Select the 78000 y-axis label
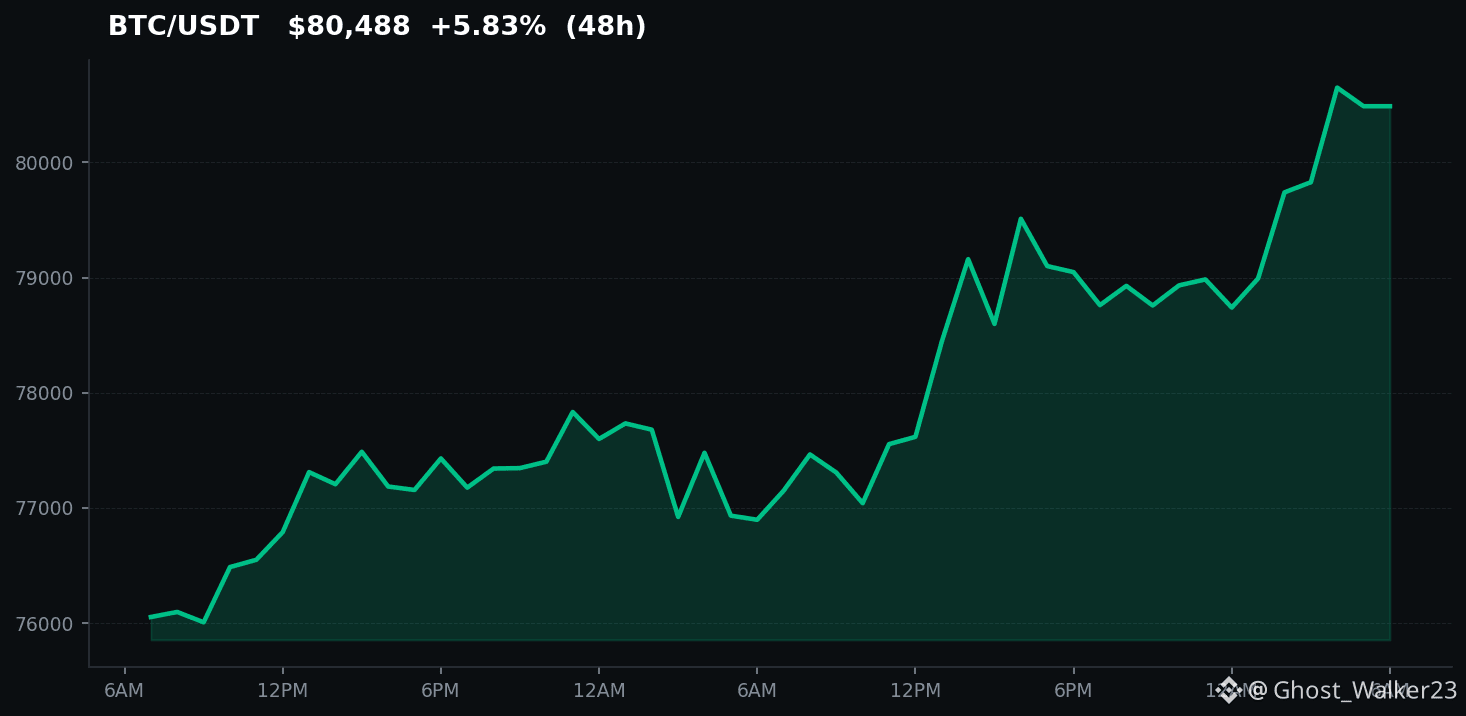The height and width of the screenshot is (716, 1466). click(x=44, y=393)
